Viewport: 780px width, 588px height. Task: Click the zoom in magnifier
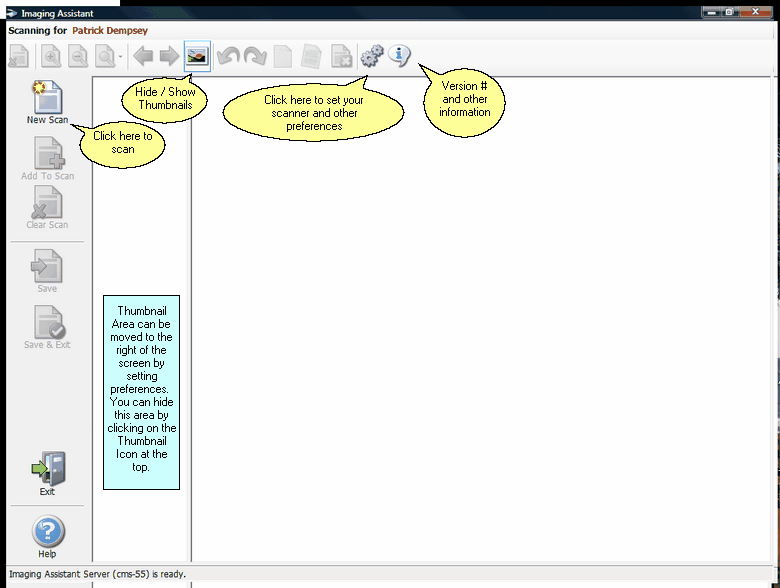point(52,57)
